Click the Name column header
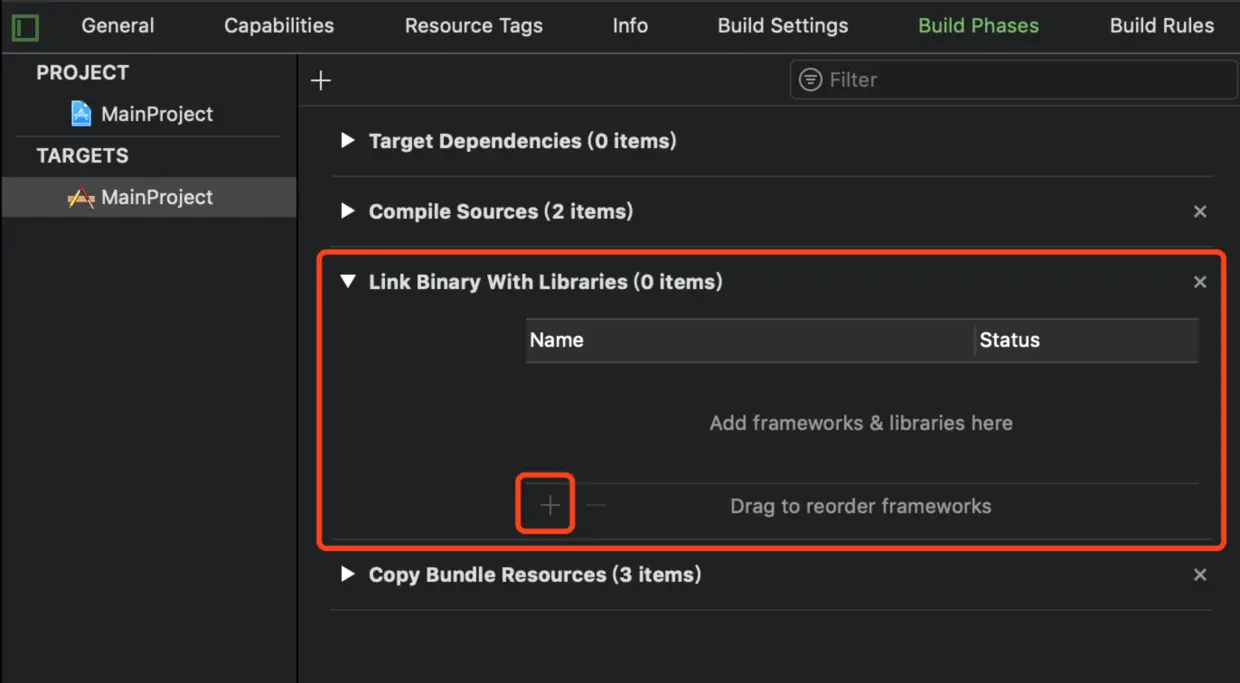 click(557, 340)
